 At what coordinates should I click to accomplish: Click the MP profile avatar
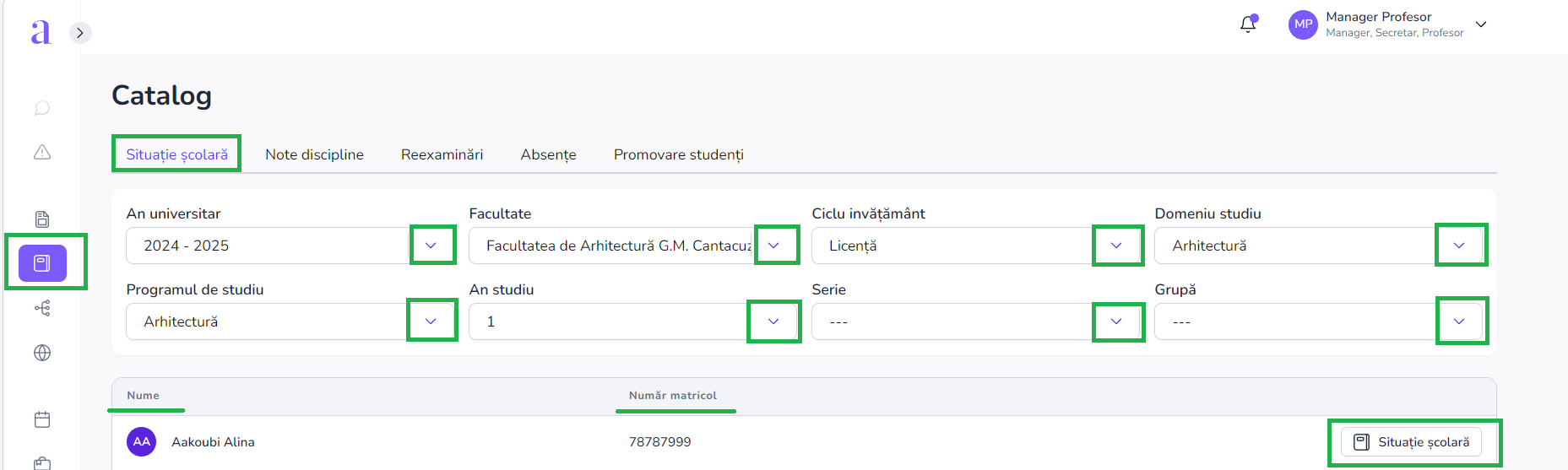1303,24
